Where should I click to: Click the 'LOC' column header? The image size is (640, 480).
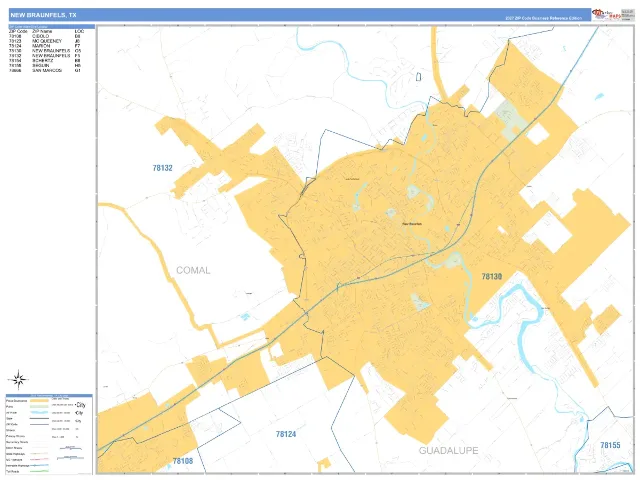point(79,31)
